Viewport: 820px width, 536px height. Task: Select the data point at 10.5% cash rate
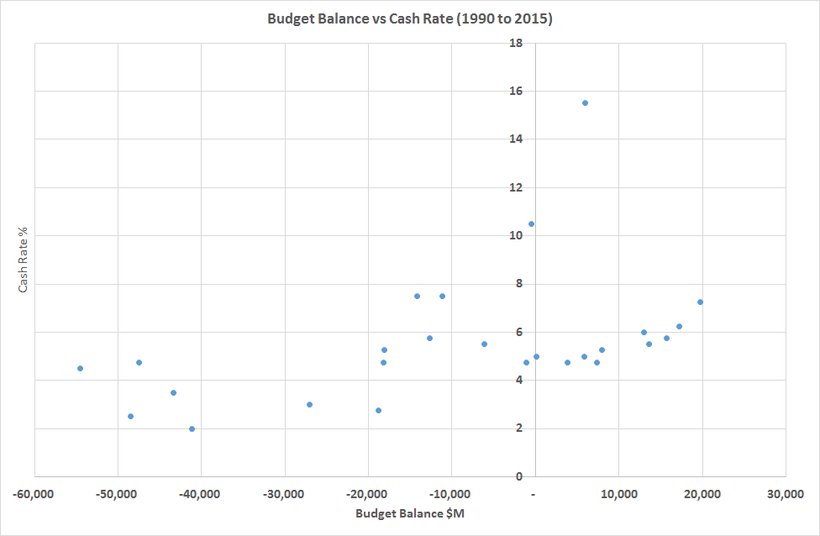click(531, 224)
